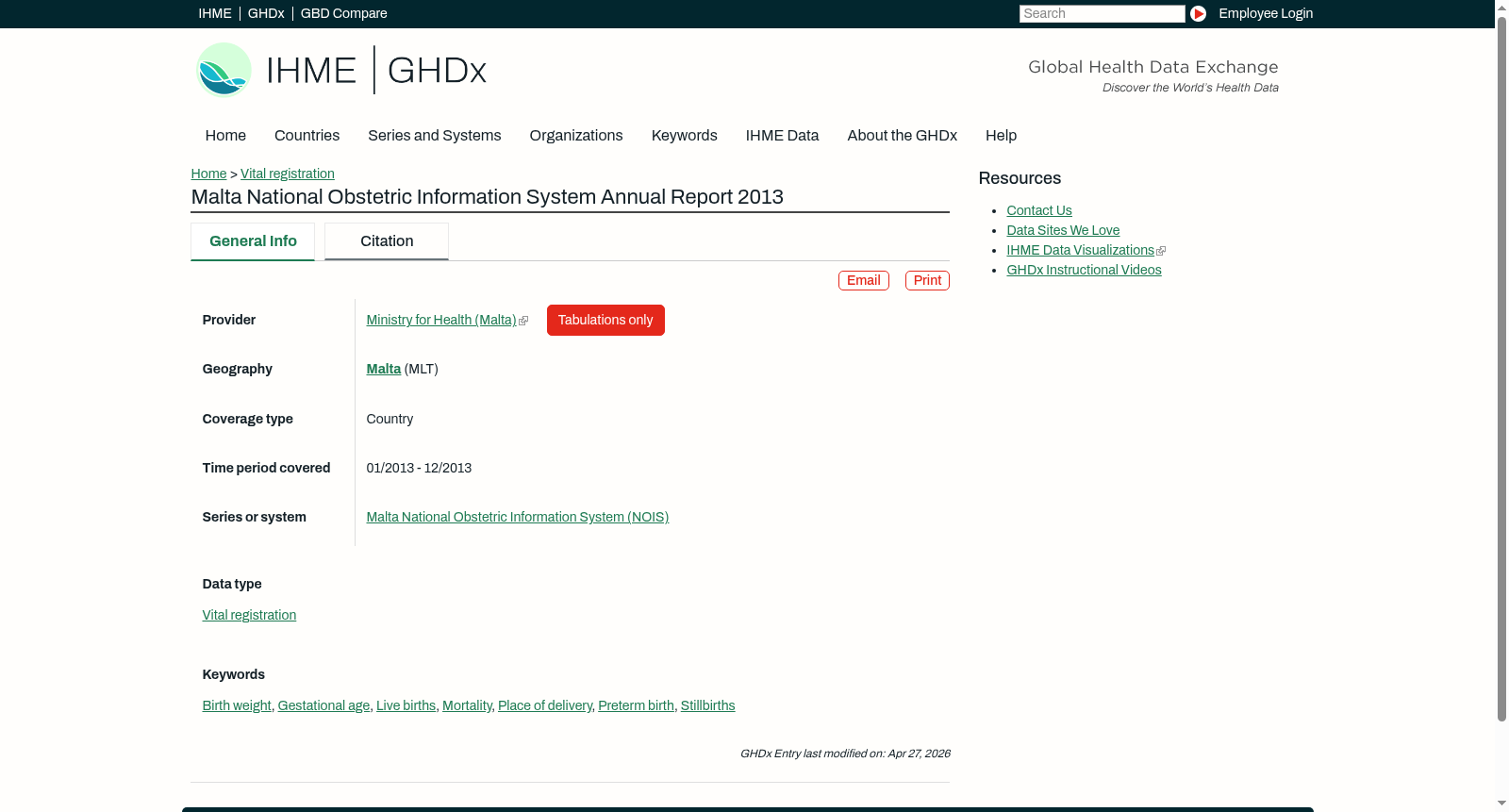The image size is (1509, 812).
Task: Select the time period text '01/2013 - 12/2013'
Action: point(419,468)
